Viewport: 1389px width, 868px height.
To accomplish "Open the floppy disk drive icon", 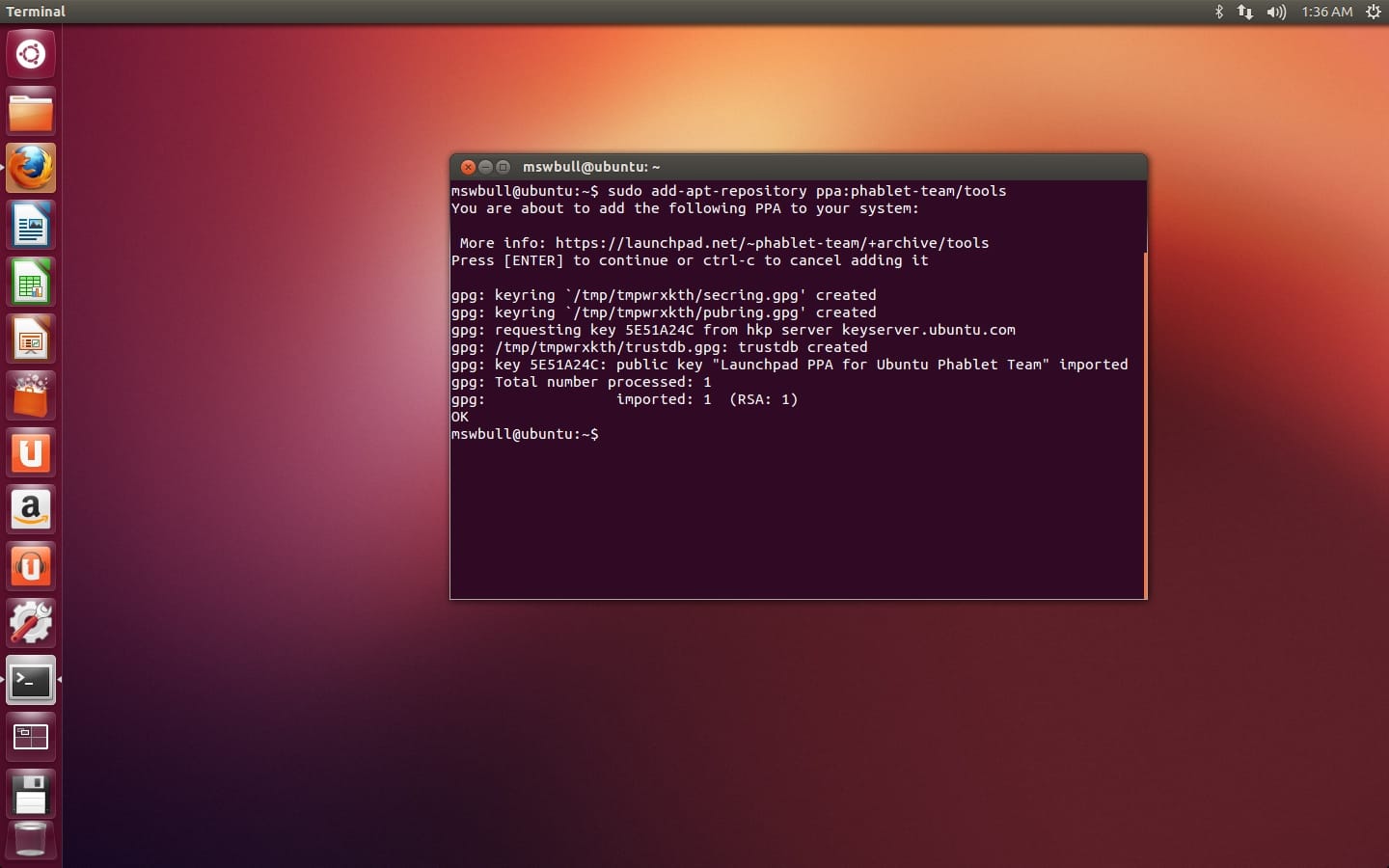I will coord(31,795).
